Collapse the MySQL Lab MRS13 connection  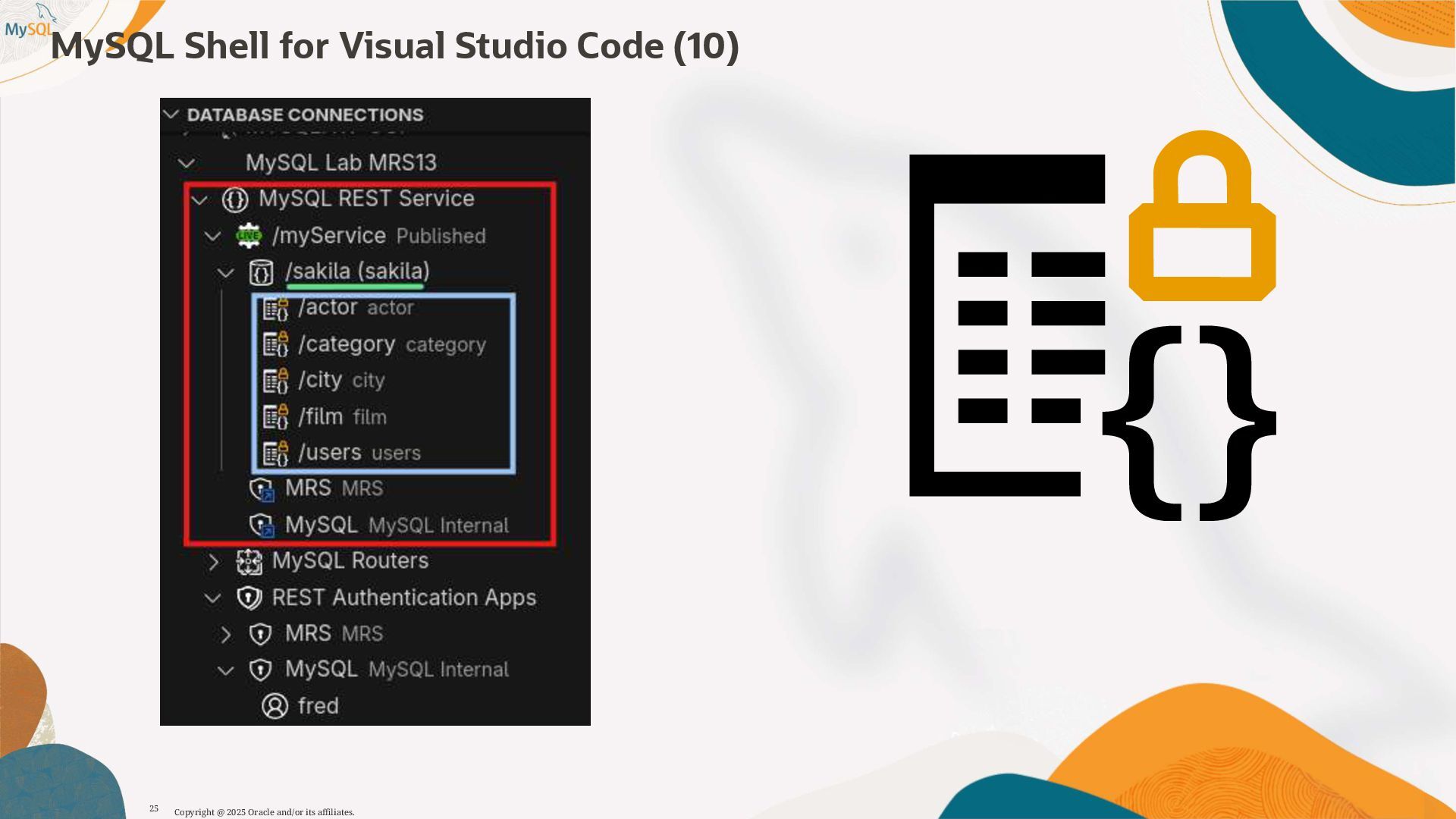(186, 163)
